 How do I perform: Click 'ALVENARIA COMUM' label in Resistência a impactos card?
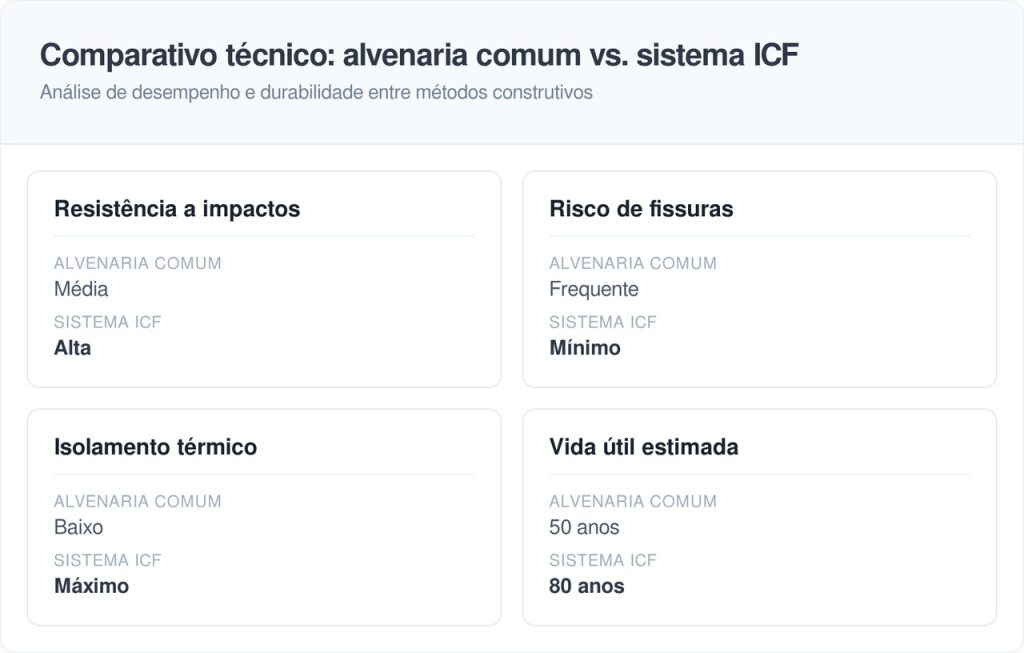point(138,263)
